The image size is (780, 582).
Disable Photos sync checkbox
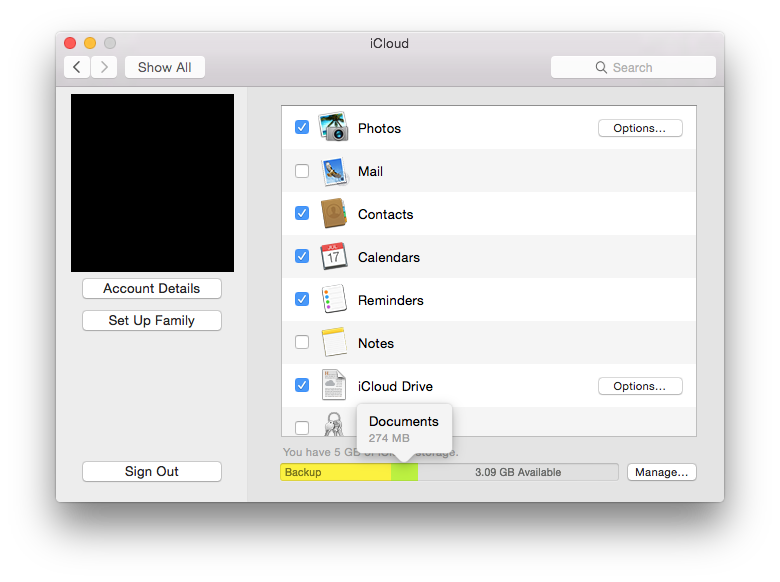[302, 127]
